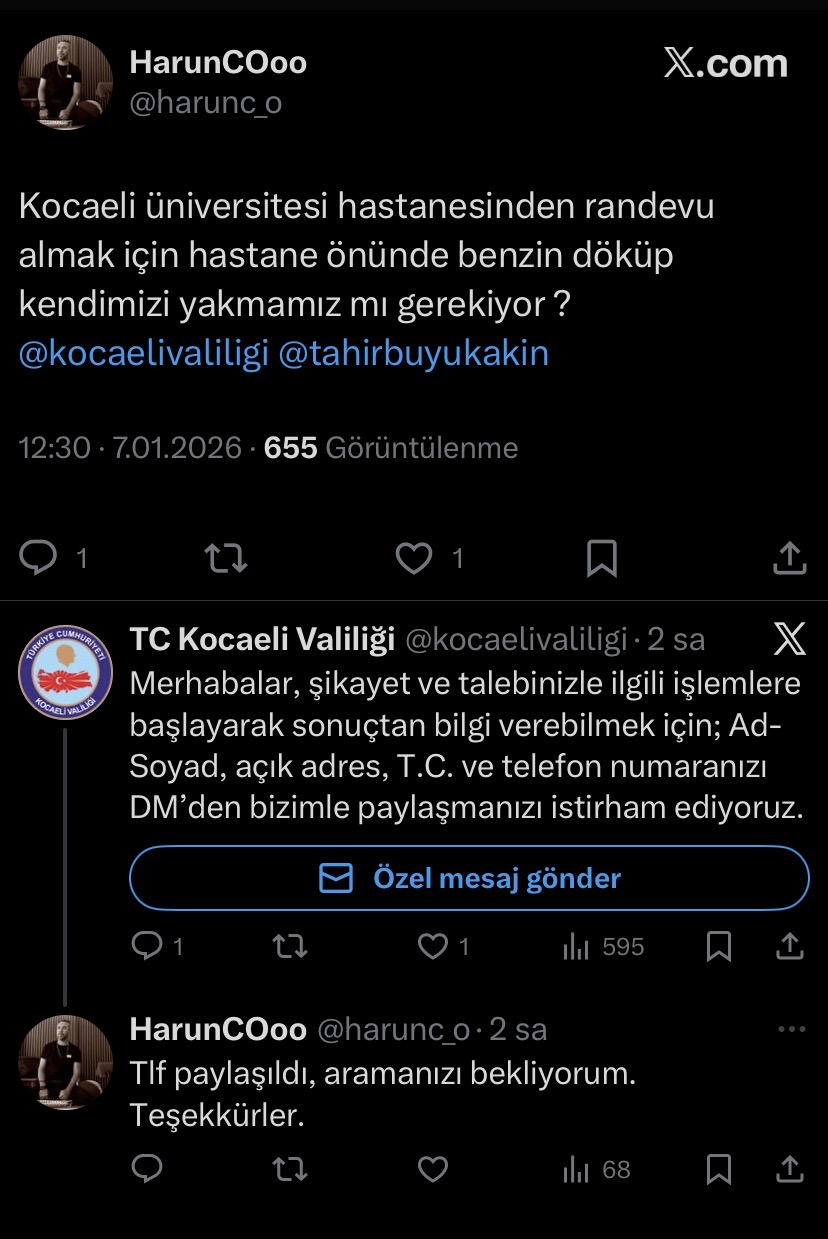Retweet the Kocaeli Valiliği reply
Screen dimensions: 828x1239
pos(290,946)
